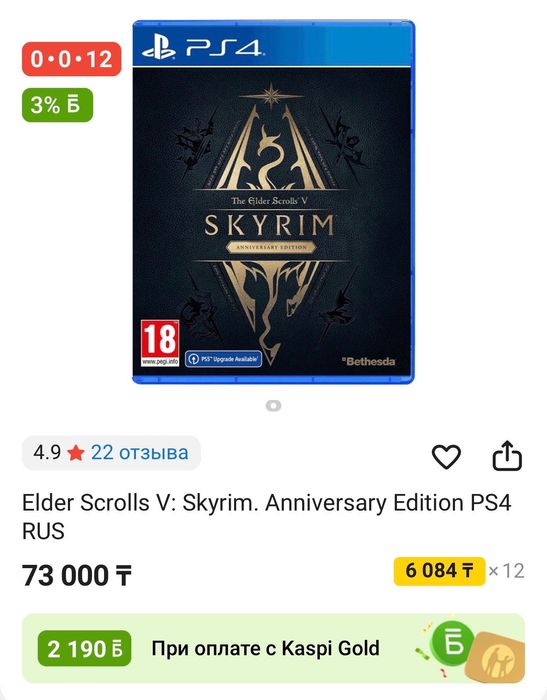Click the PEGI 18 age rating icon
The height and width of the screenshot is (700, 547).
coord(160,343)
